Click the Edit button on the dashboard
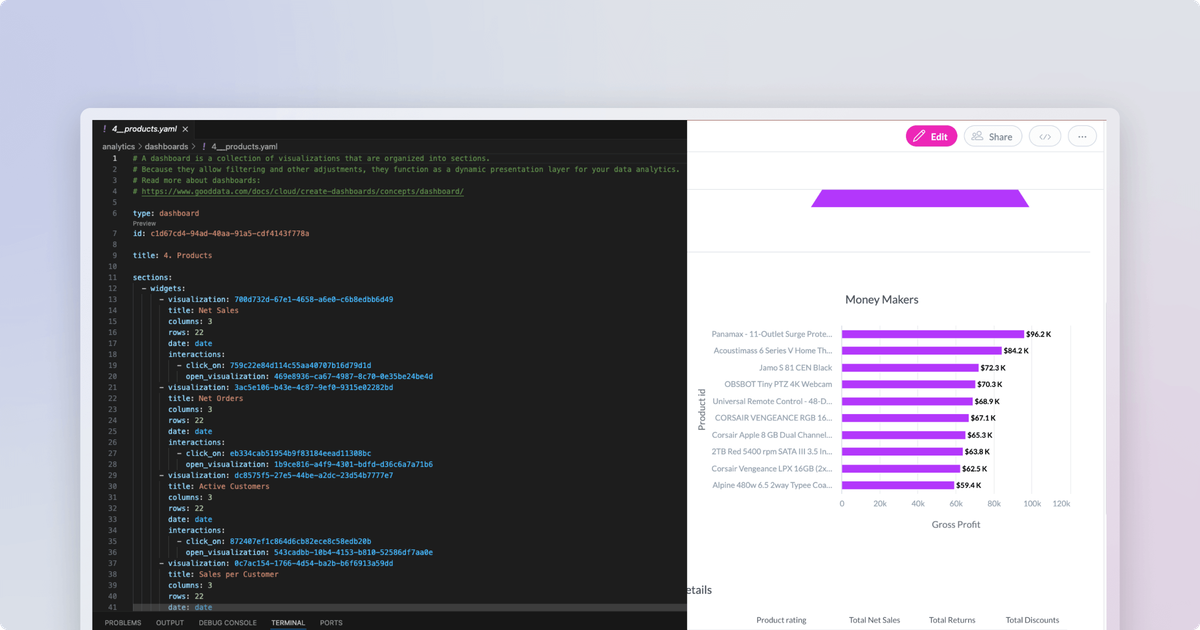Screen dimensions: 1200x630 point(931,136)
